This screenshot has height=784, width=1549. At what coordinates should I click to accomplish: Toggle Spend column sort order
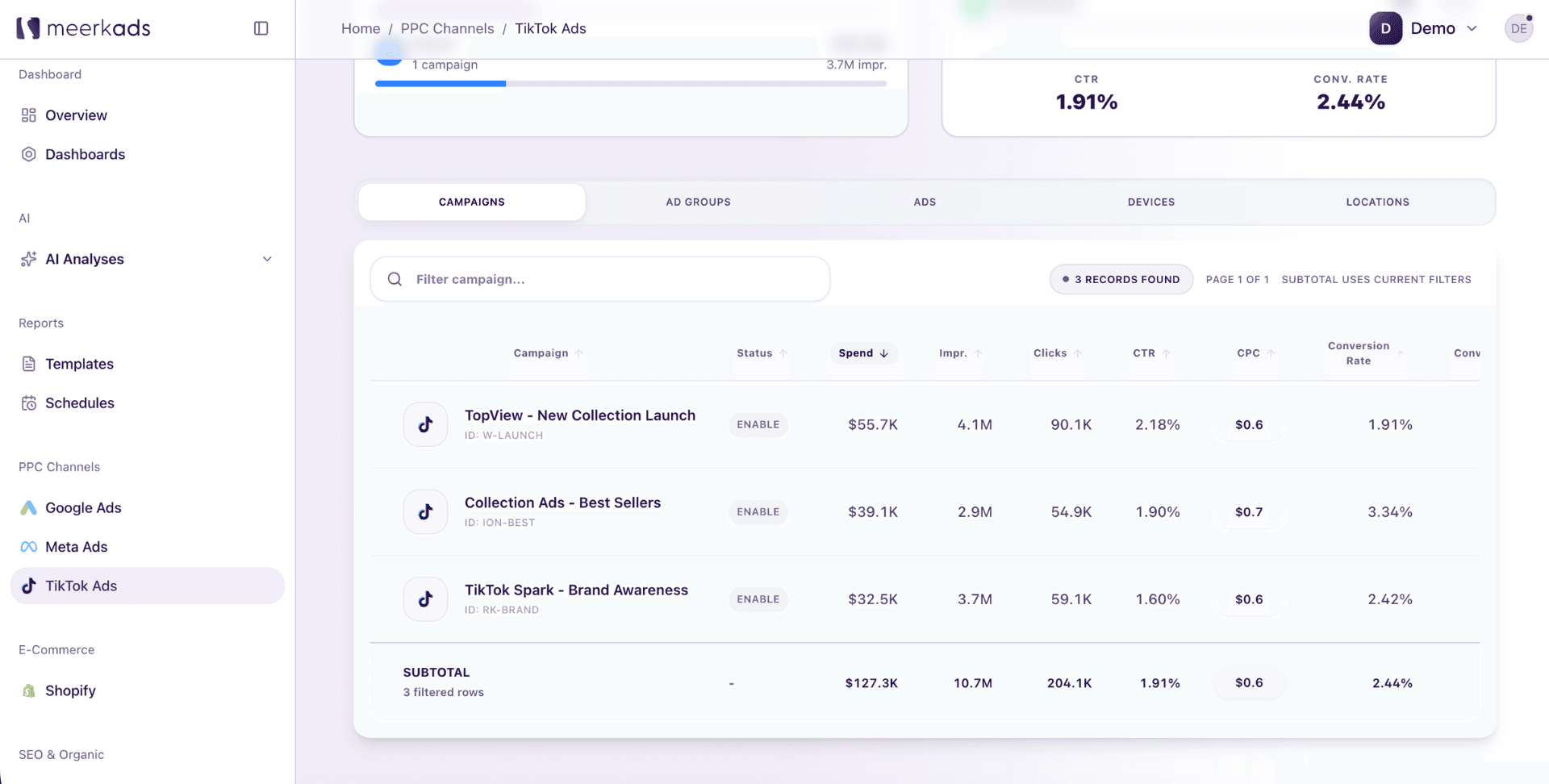pyautogui.click(x=863, y=353)
